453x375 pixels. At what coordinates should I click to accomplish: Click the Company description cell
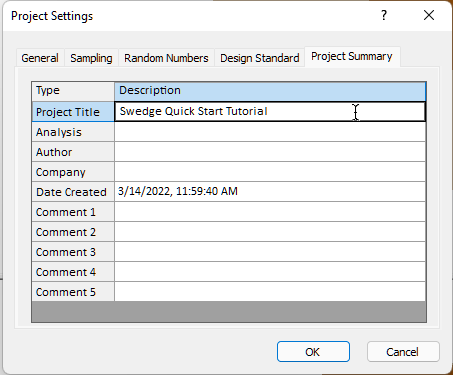(x=270, y=172)
